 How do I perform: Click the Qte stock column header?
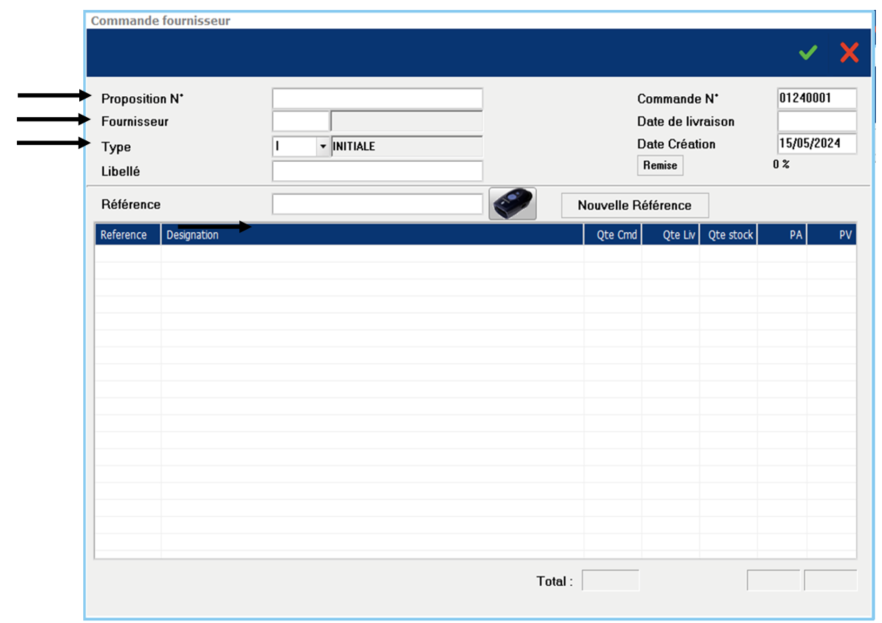tap(728, 235)
